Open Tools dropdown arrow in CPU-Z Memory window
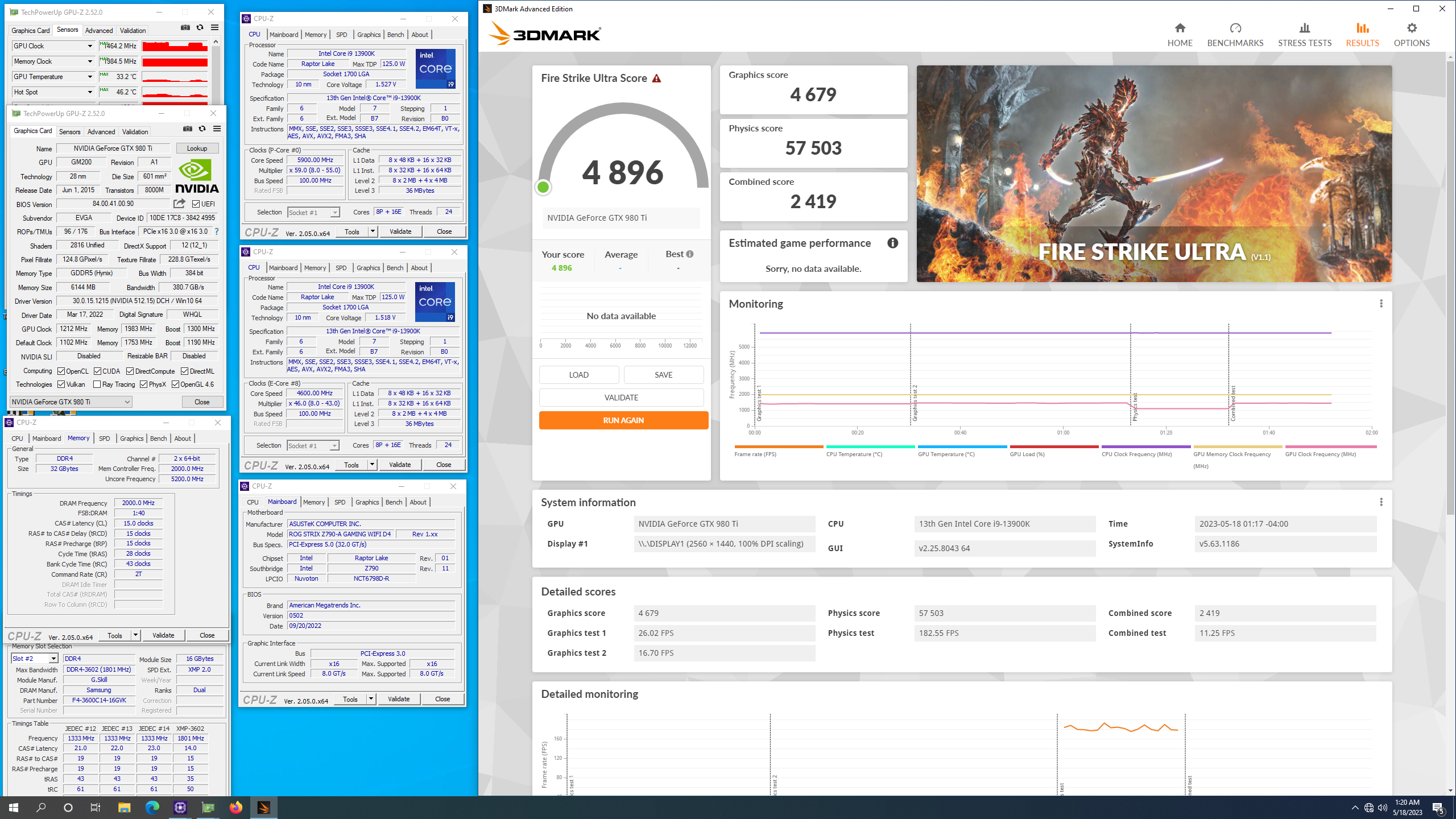The height and width of the screenshot is (819, 1456). click(x=135, y=635)
